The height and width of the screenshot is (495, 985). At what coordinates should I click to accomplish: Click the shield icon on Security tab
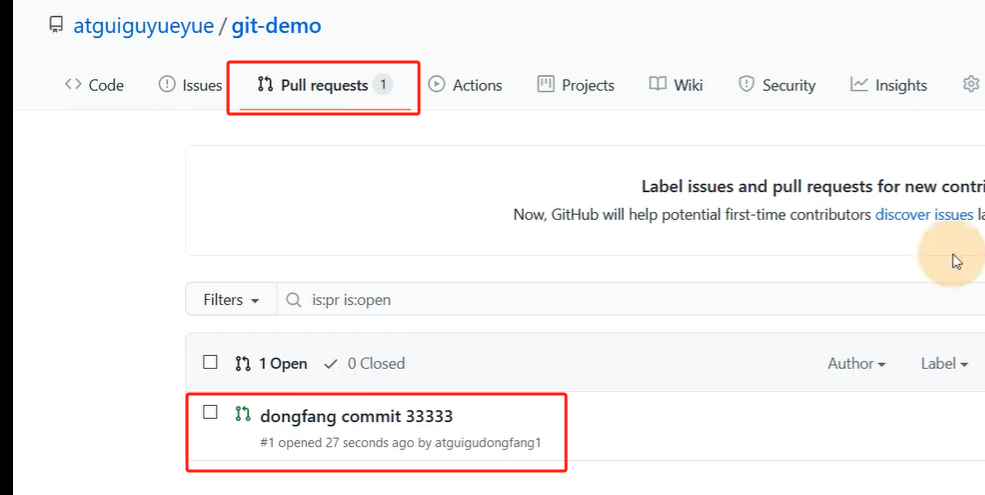pos(746,84)
